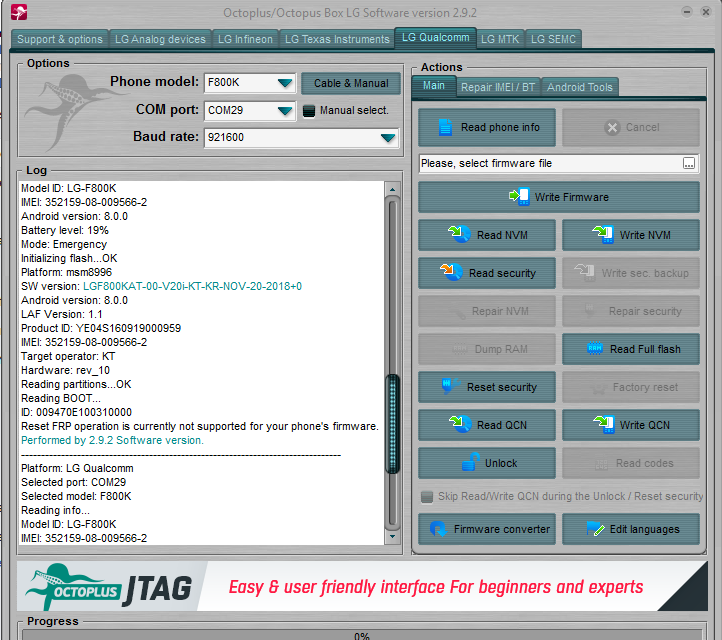Switch to LG SEMC tab

click(x=553, y=39)
